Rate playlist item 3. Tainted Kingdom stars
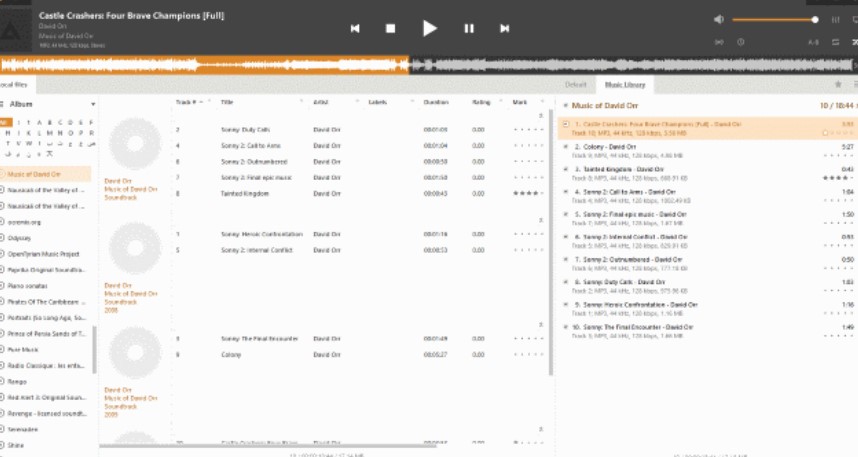This screenshot has height=457, width=858. 838,178
